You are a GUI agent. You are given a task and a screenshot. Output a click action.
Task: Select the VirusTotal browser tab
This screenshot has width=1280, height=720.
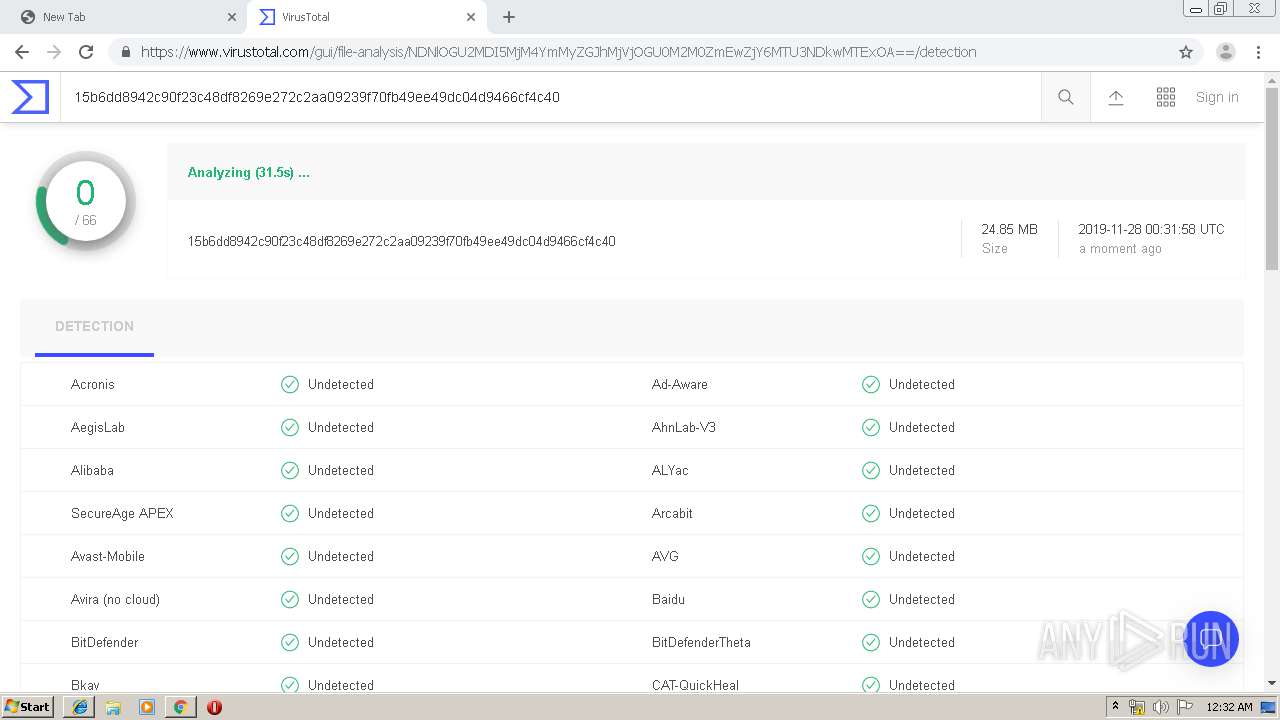click(365, 17)
